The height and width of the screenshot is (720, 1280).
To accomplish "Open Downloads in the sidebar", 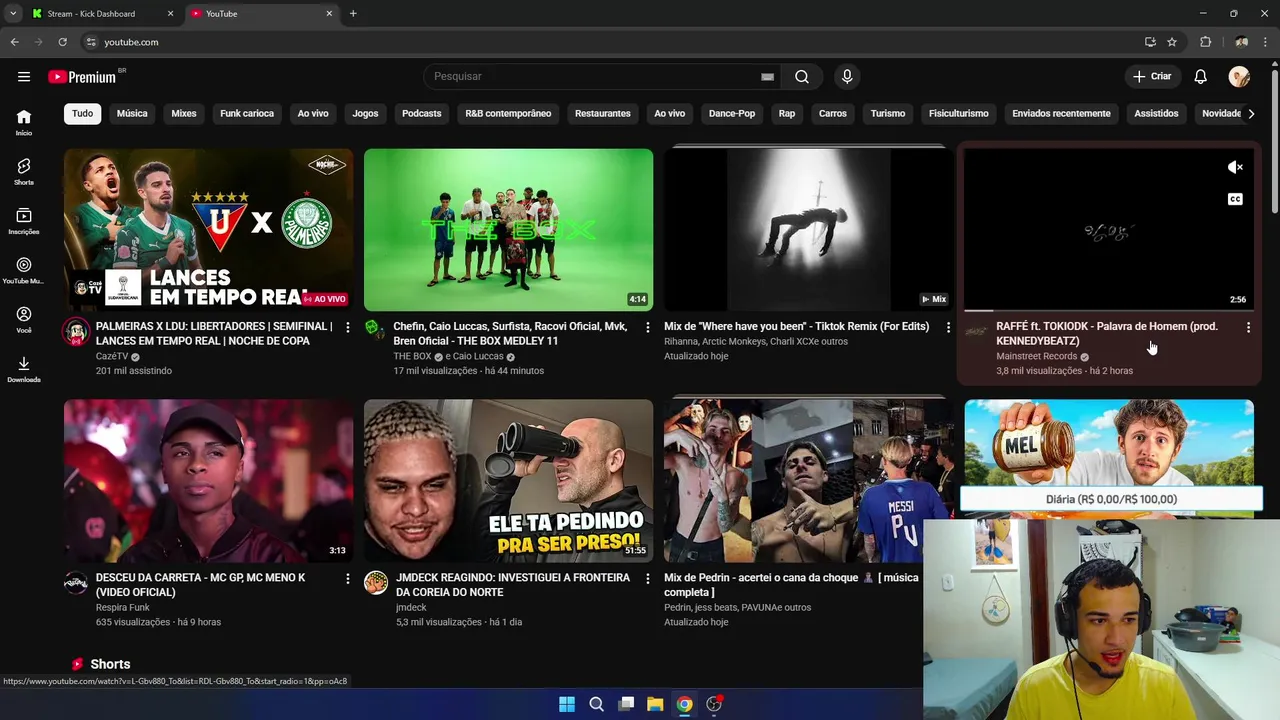I will click(x=24, y=369).
